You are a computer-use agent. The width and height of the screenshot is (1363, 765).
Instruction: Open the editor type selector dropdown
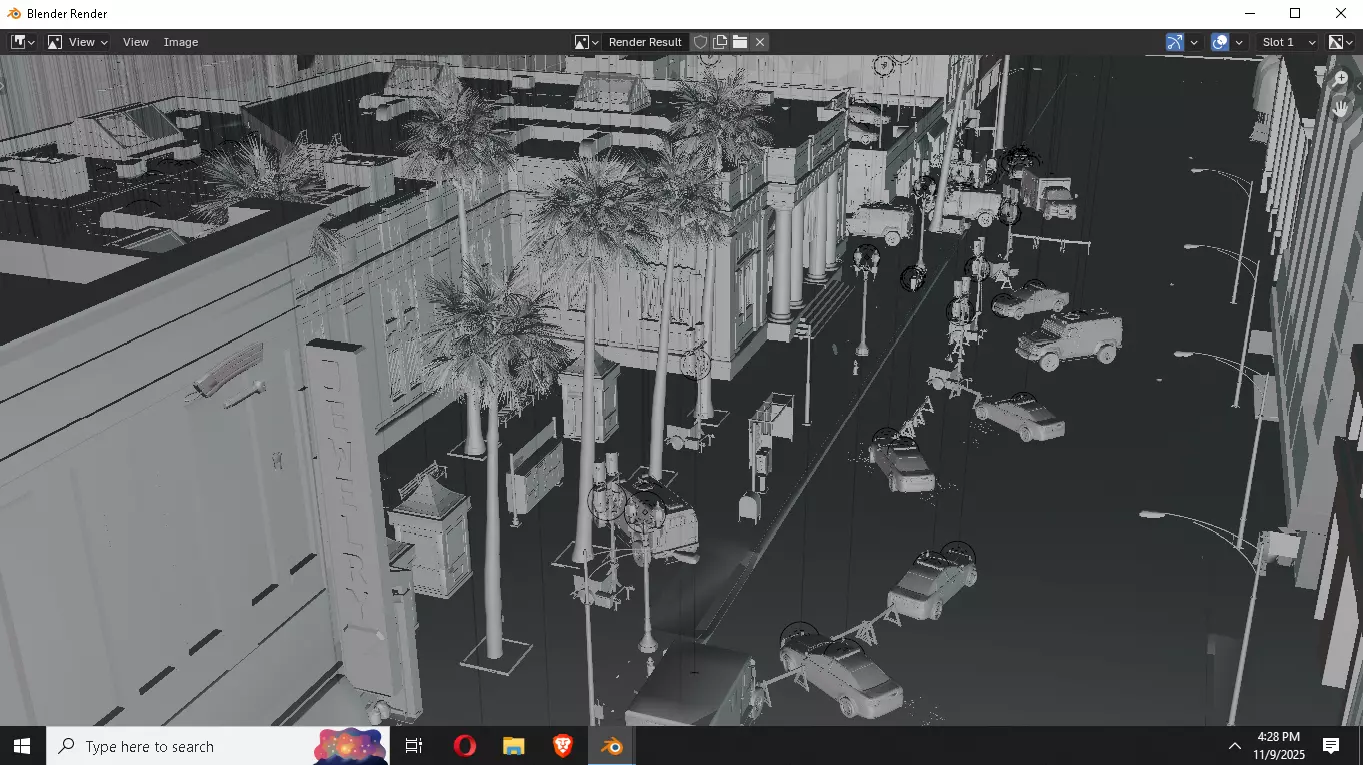pos(22,42)
